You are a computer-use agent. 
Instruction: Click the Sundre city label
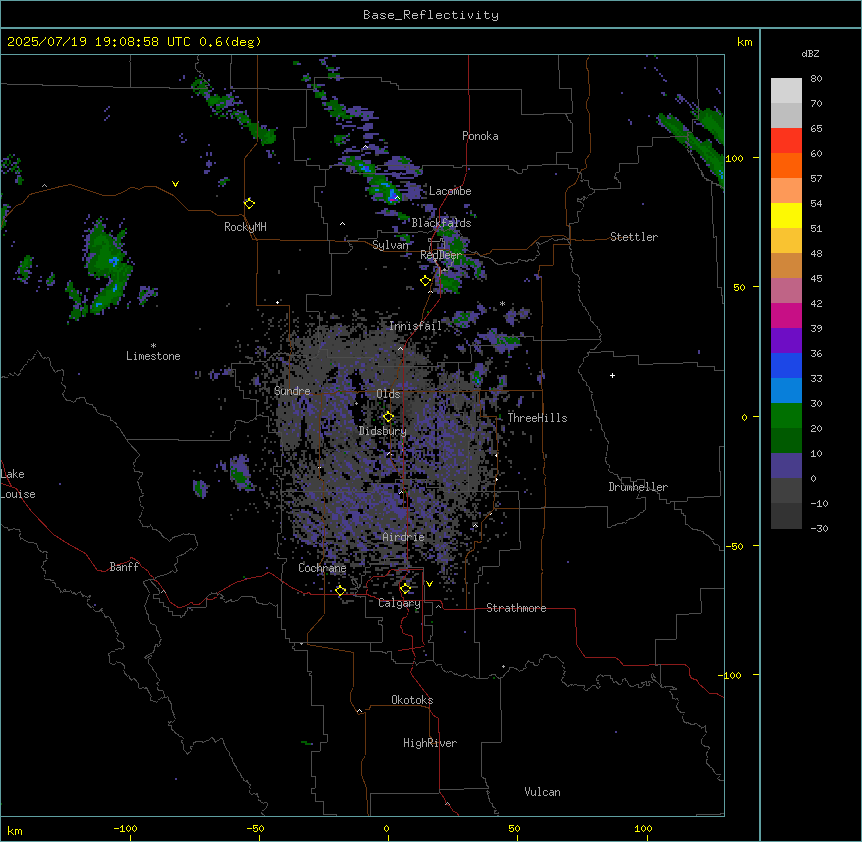point(292,391)
